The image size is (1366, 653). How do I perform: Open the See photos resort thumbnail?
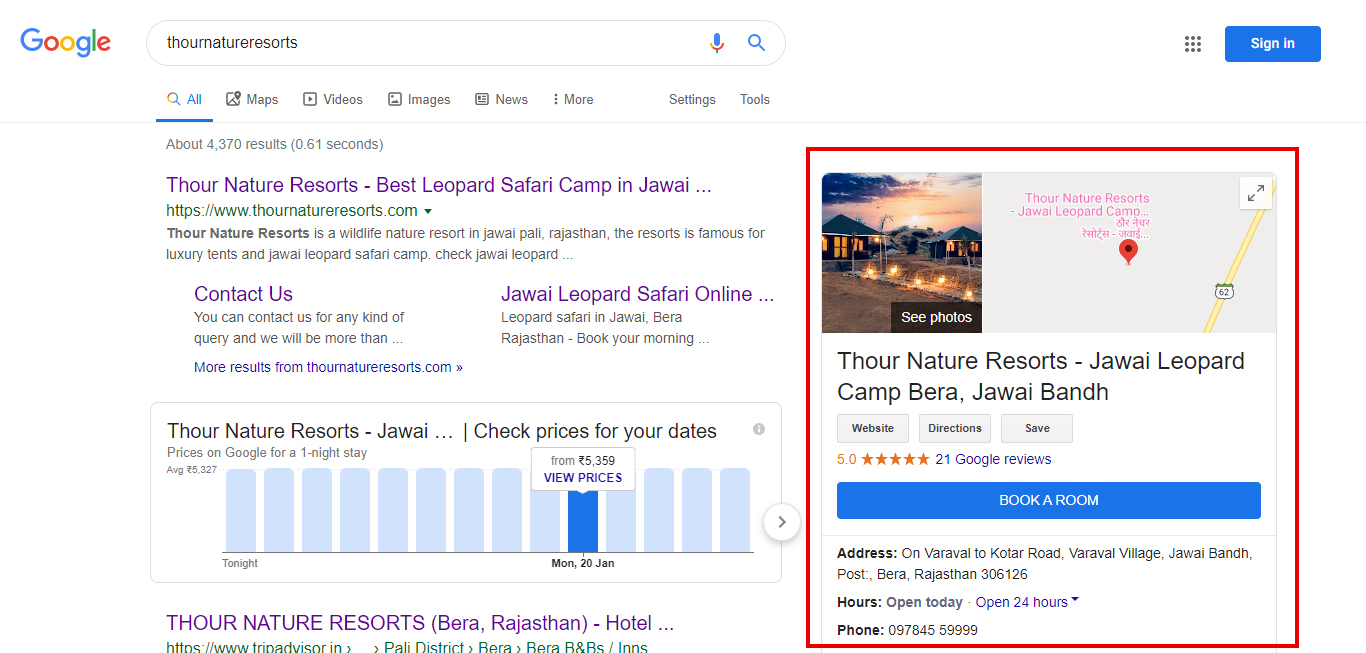[902, 253]
